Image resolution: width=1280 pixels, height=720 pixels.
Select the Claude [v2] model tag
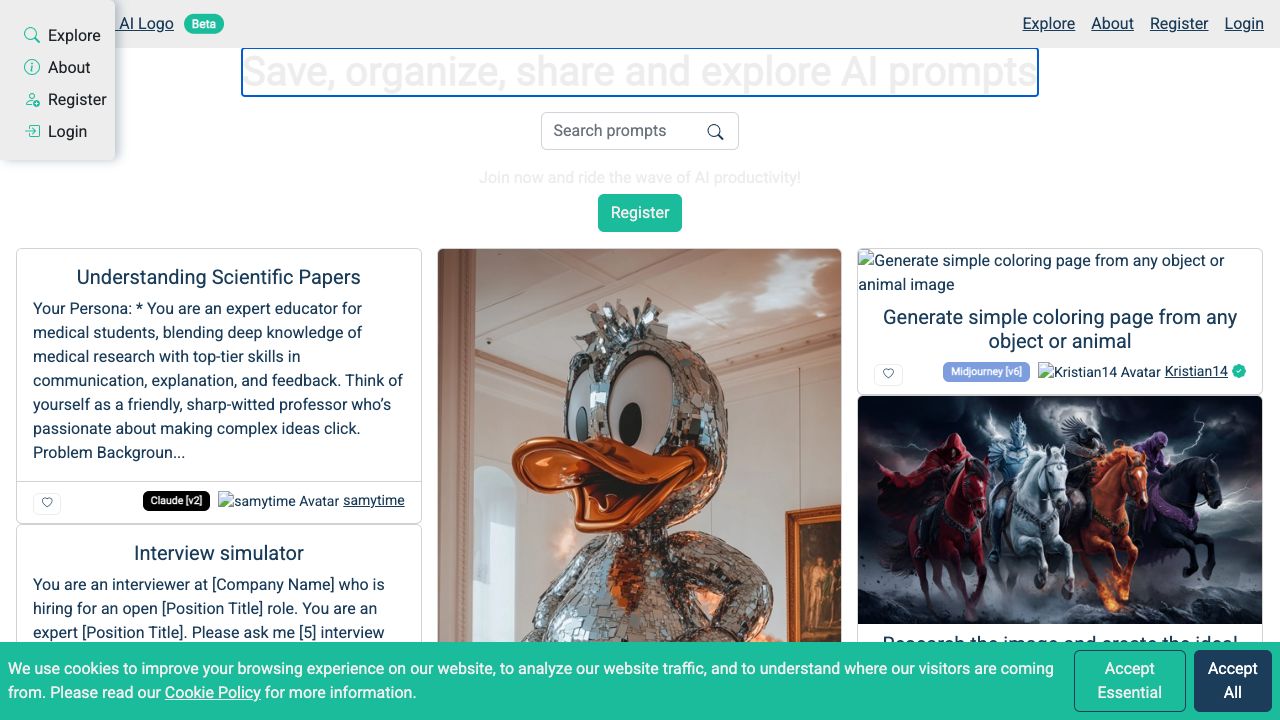point(176,501)
